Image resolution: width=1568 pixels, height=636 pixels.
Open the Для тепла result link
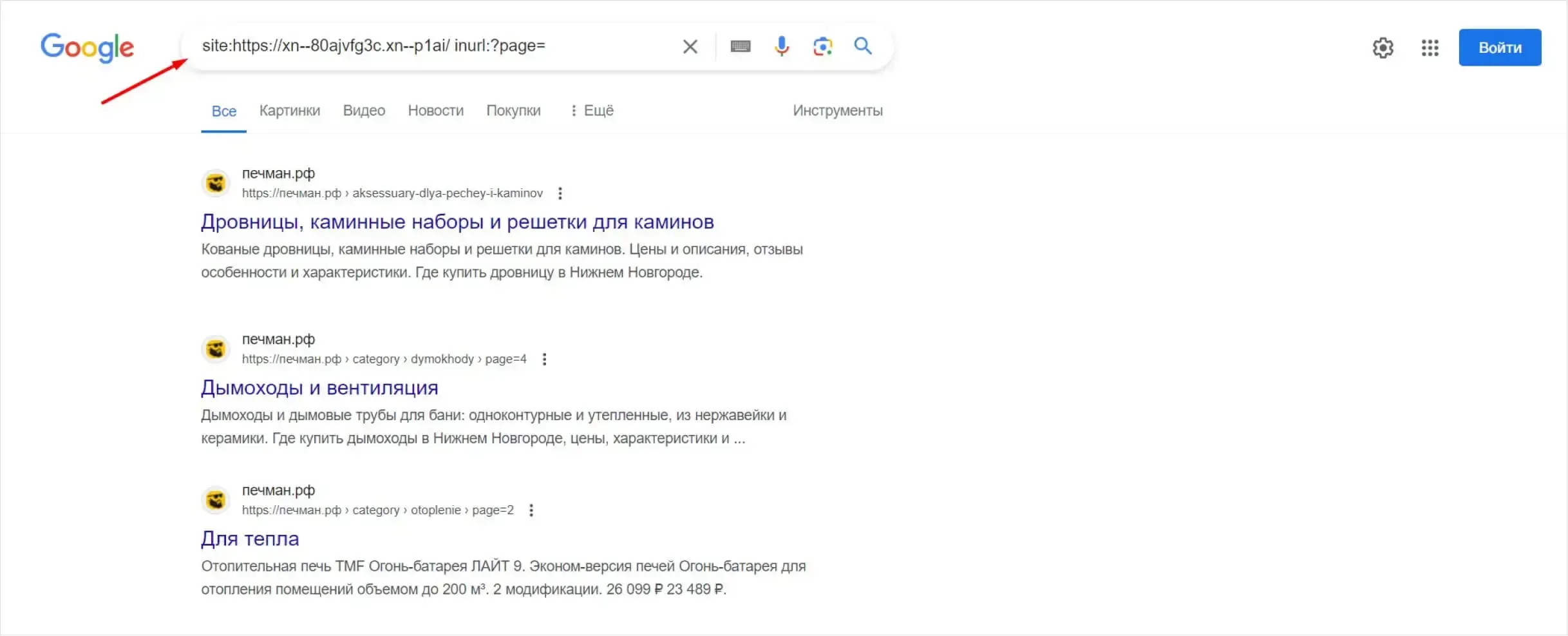point(250,539)
